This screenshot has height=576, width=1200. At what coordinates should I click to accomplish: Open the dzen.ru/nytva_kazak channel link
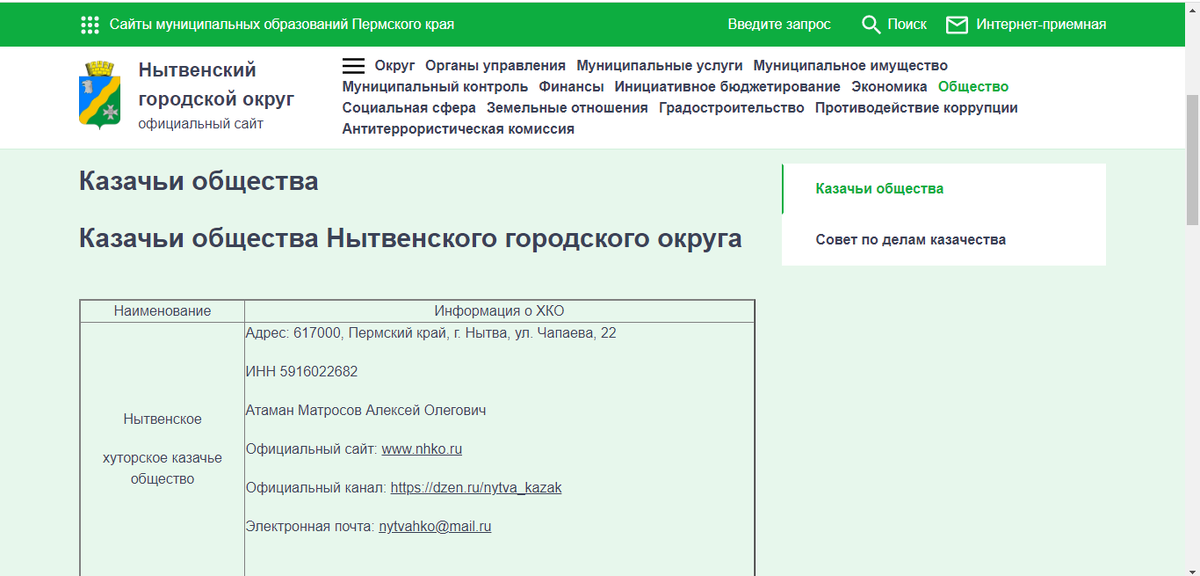(x=476, y=488)
